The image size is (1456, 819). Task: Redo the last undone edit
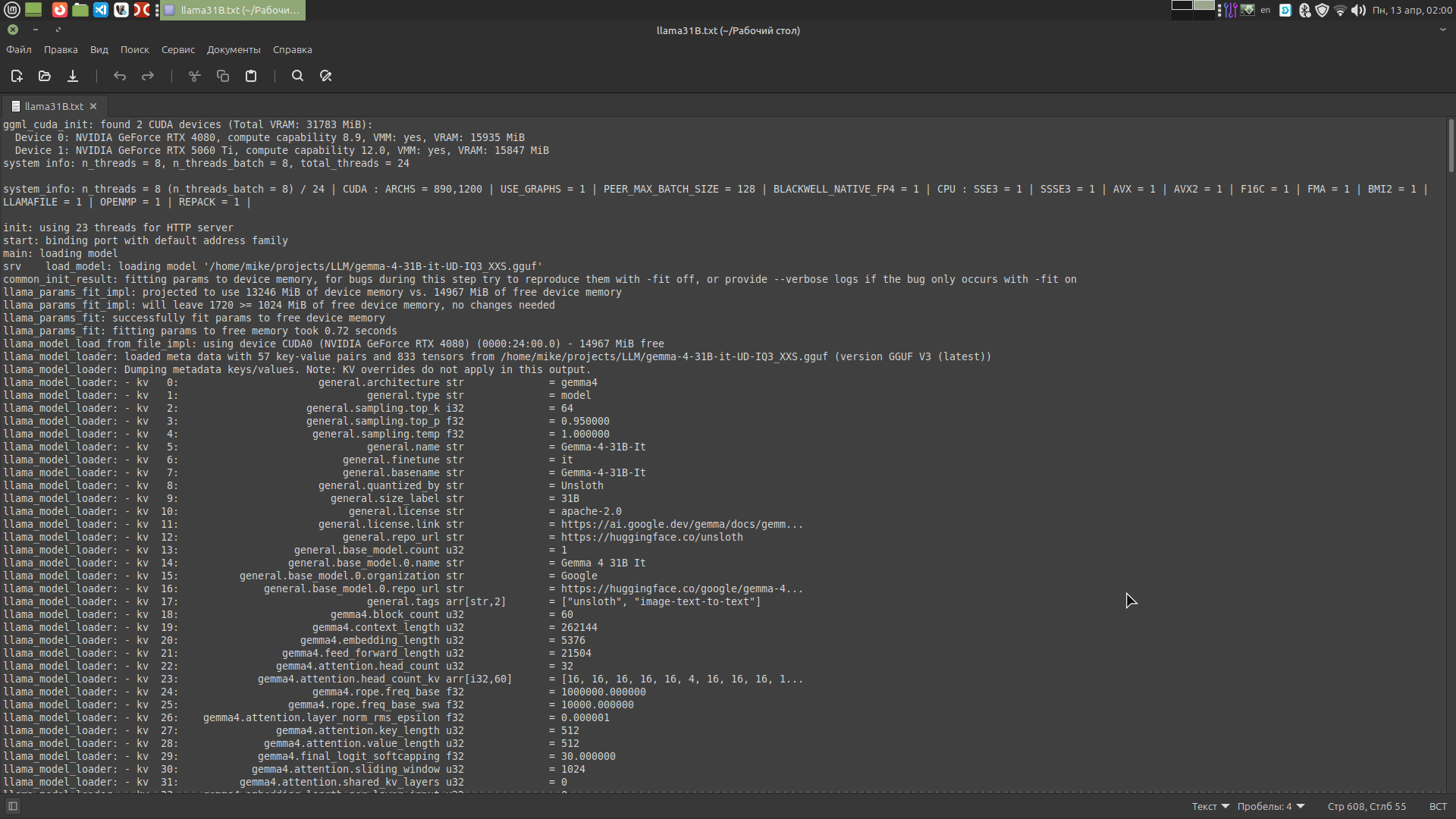coord(147,76)
